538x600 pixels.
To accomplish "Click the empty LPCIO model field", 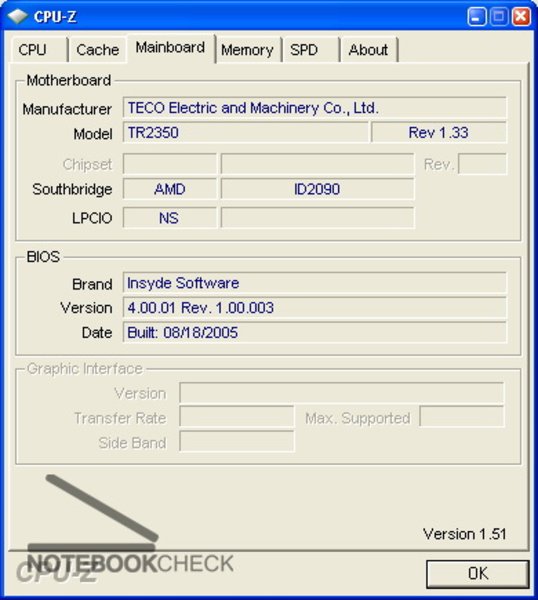I will [317, 218].
